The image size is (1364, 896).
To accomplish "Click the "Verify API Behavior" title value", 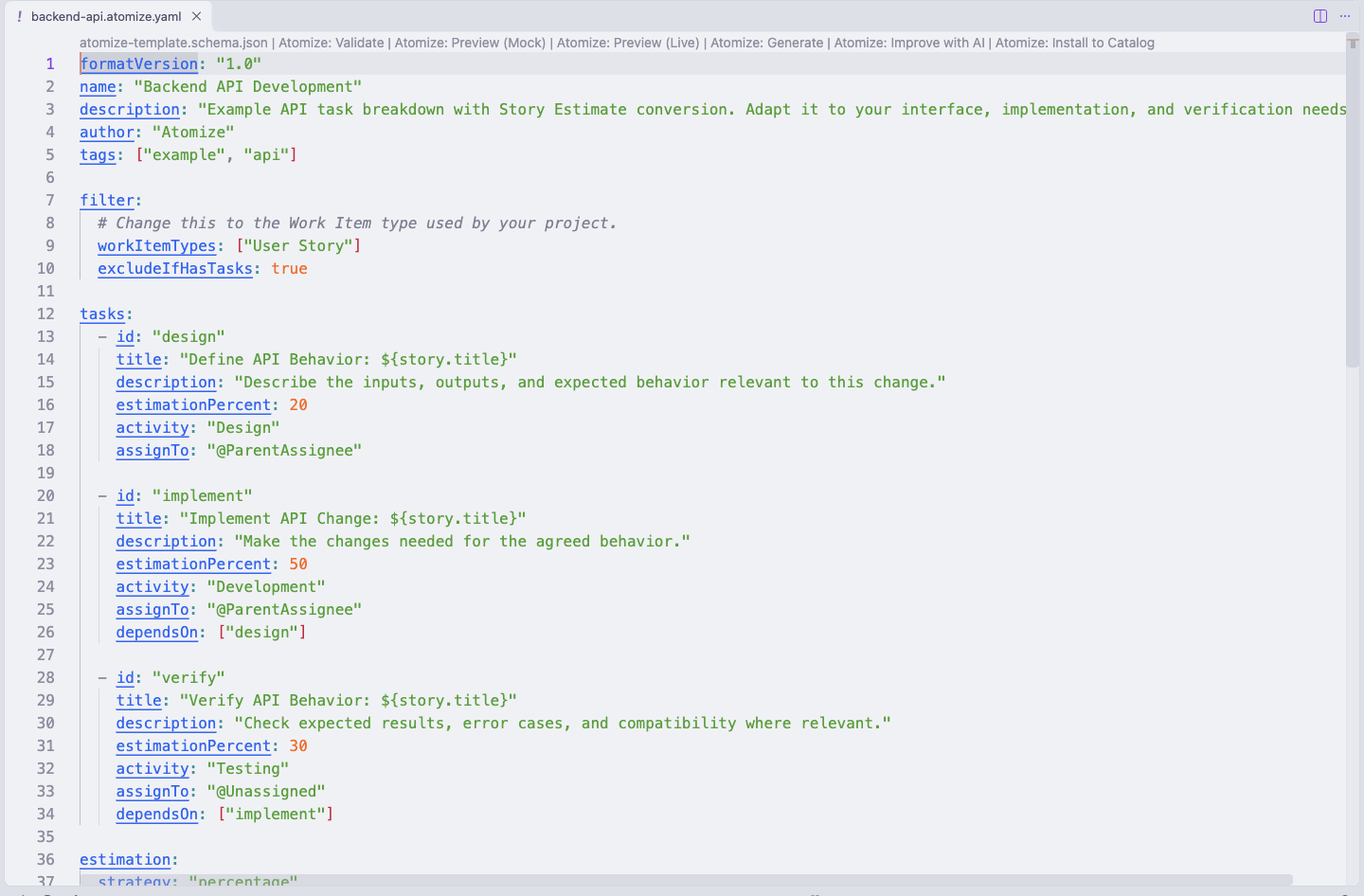I will tap(349, 700).
